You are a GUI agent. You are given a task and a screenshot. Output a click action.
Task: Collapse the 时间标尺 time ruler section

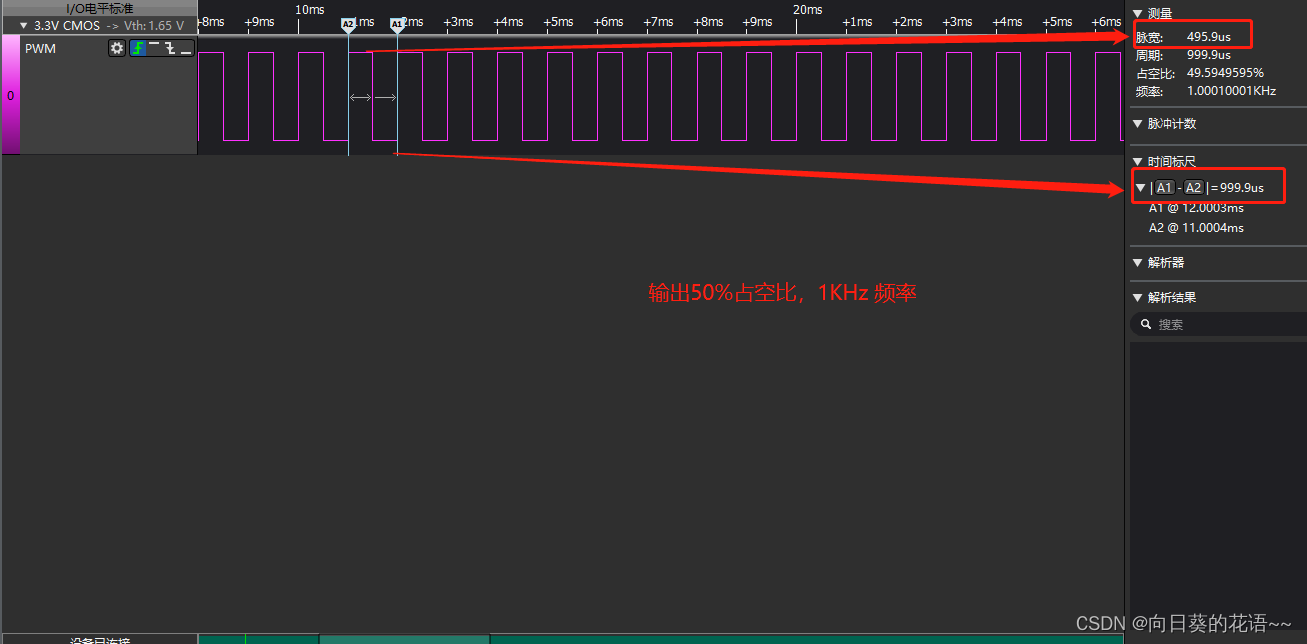[x=1139, y=161]
